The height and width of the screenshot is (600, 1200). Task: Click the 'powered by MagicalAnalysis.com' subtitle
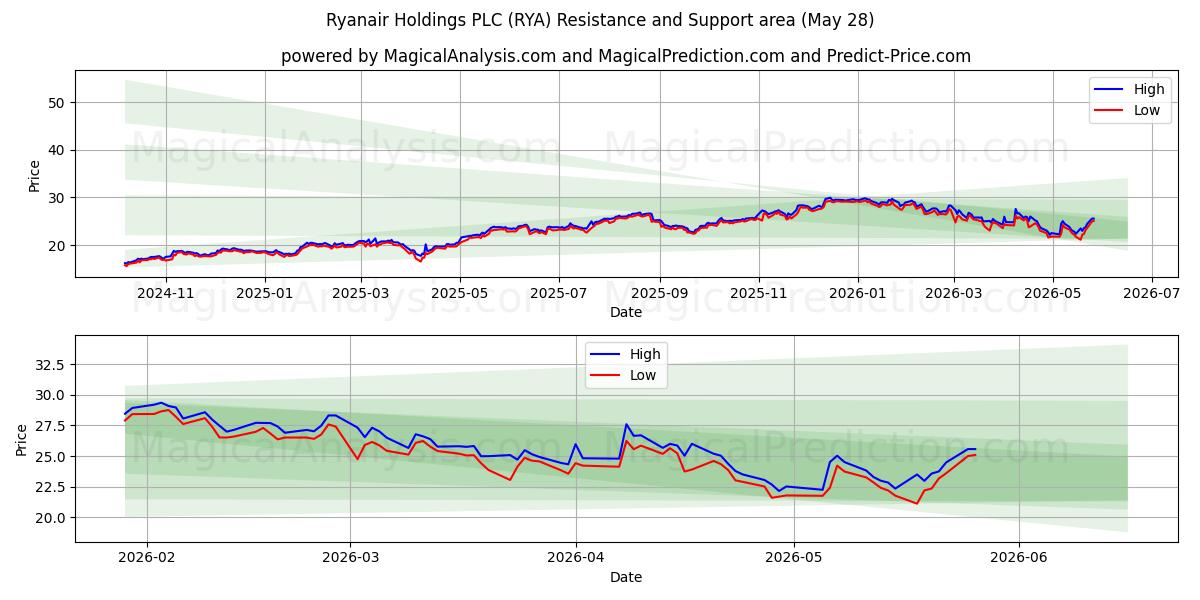pos(626,56)
